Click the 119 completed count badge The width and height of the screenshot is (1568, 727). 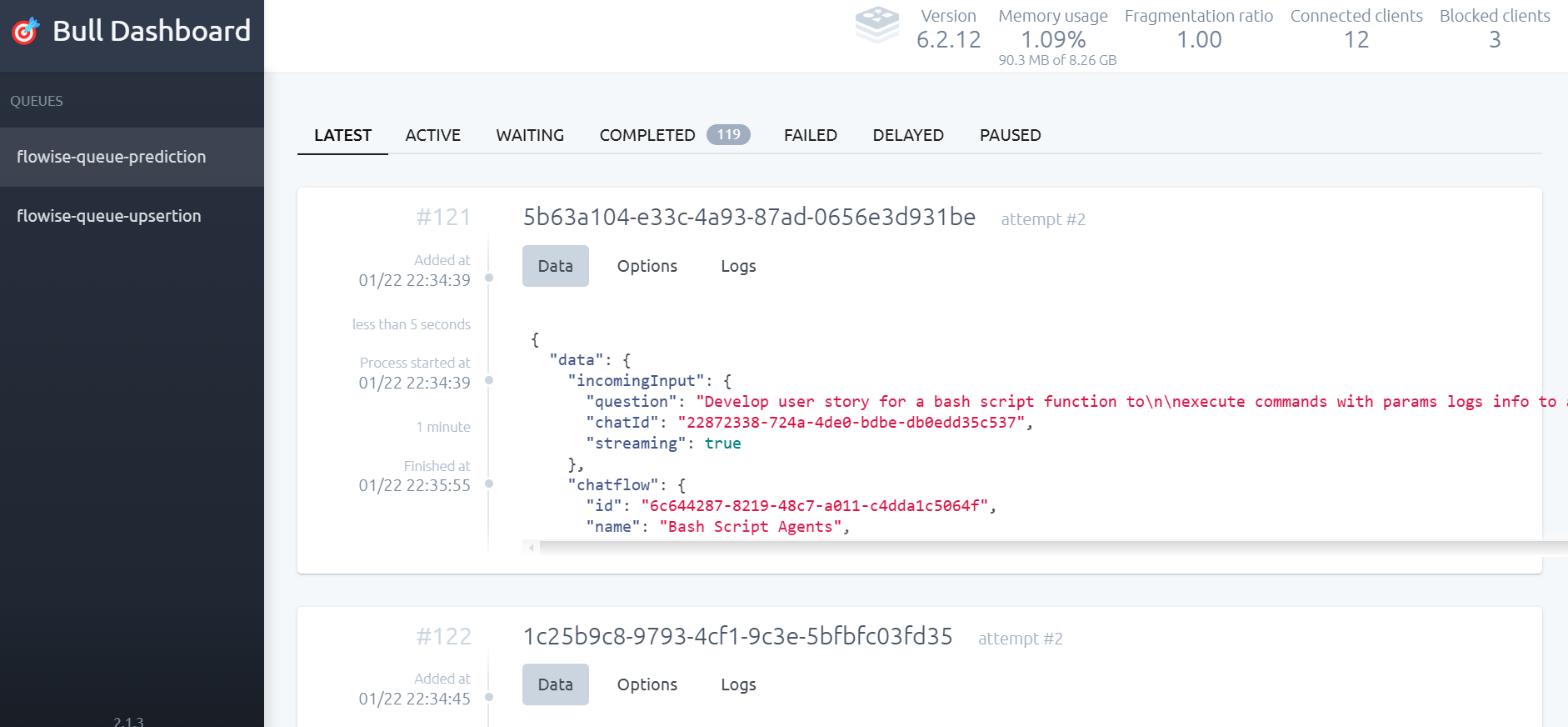pyautogui.click(x=728, y=134)
